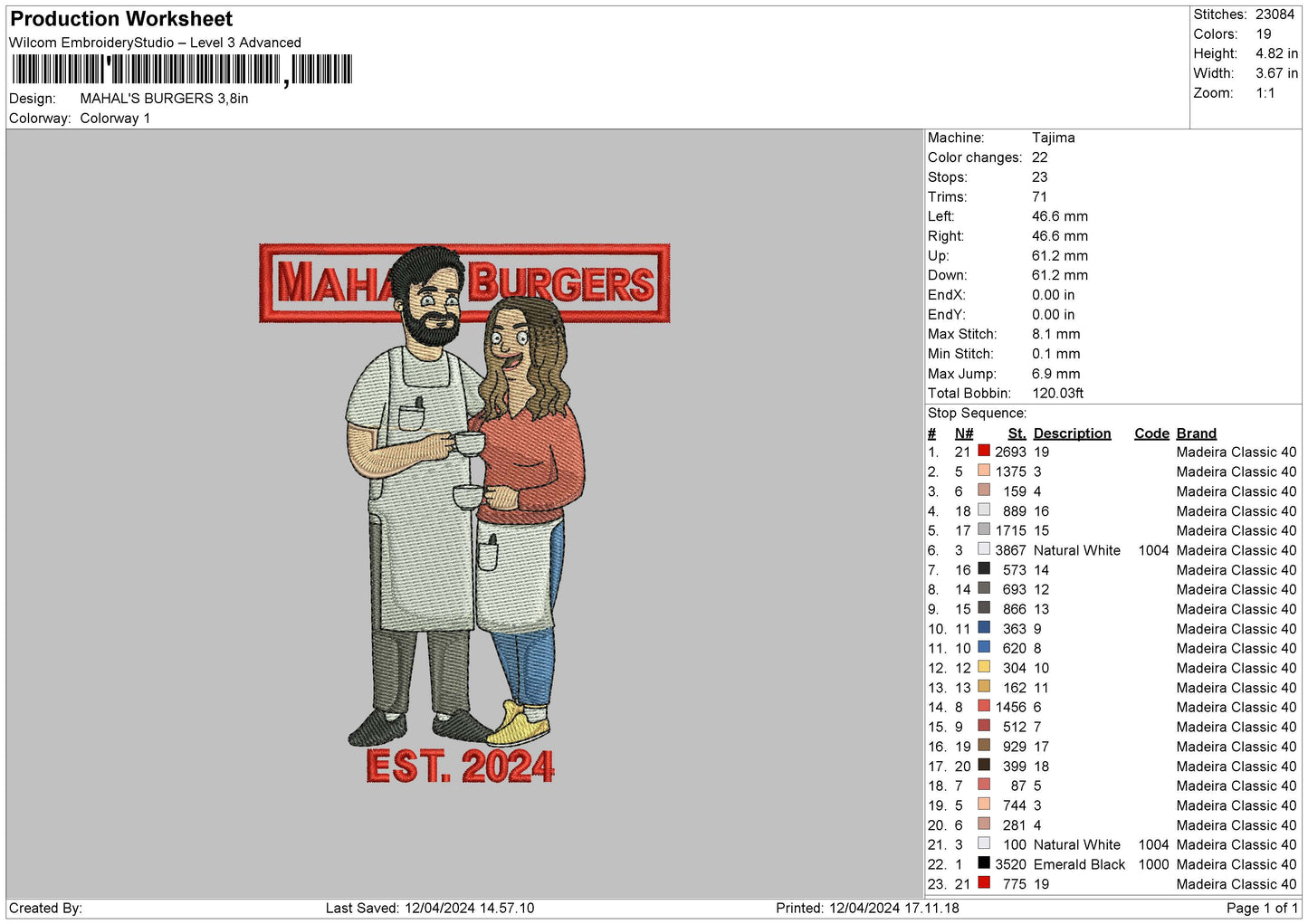Select the dark swatch in stop row 7
Image resolution: width=1308 pixels, height=924 pixels.
point(984,569)
